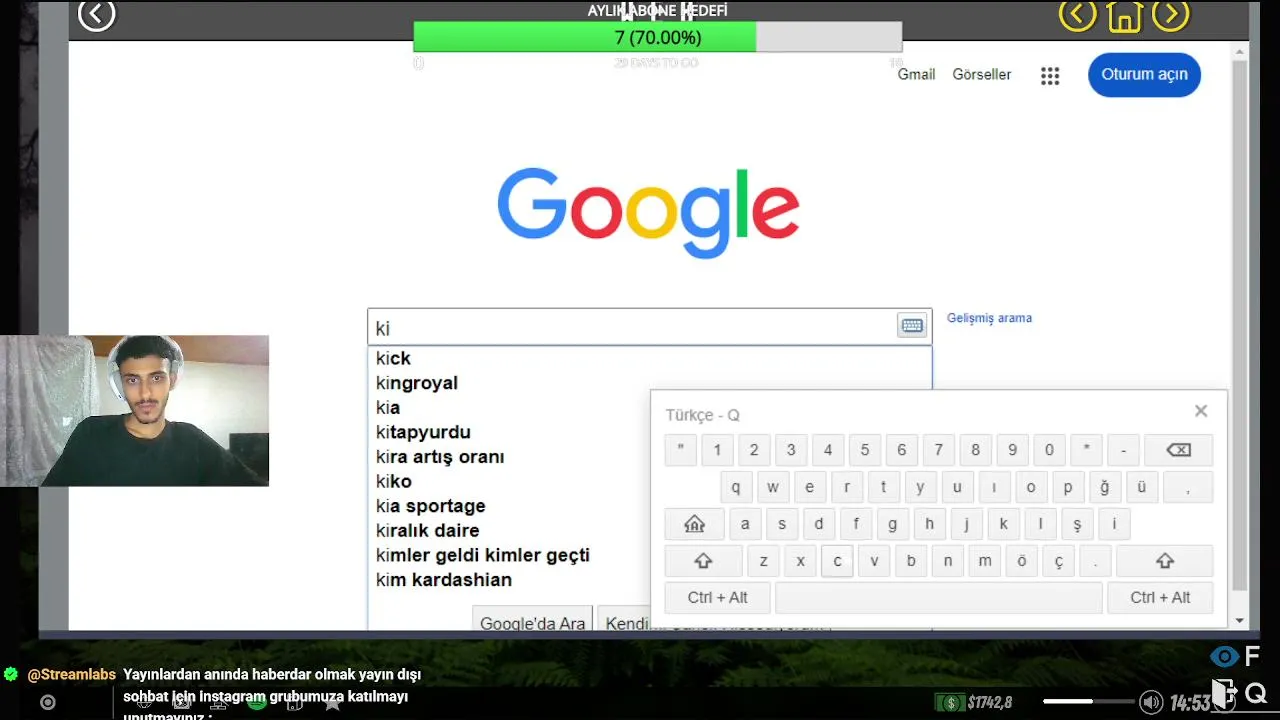The image size is (1280, 720).
Task: Click the 'c' key on virtual keyboard
Action: pos(837,561)
